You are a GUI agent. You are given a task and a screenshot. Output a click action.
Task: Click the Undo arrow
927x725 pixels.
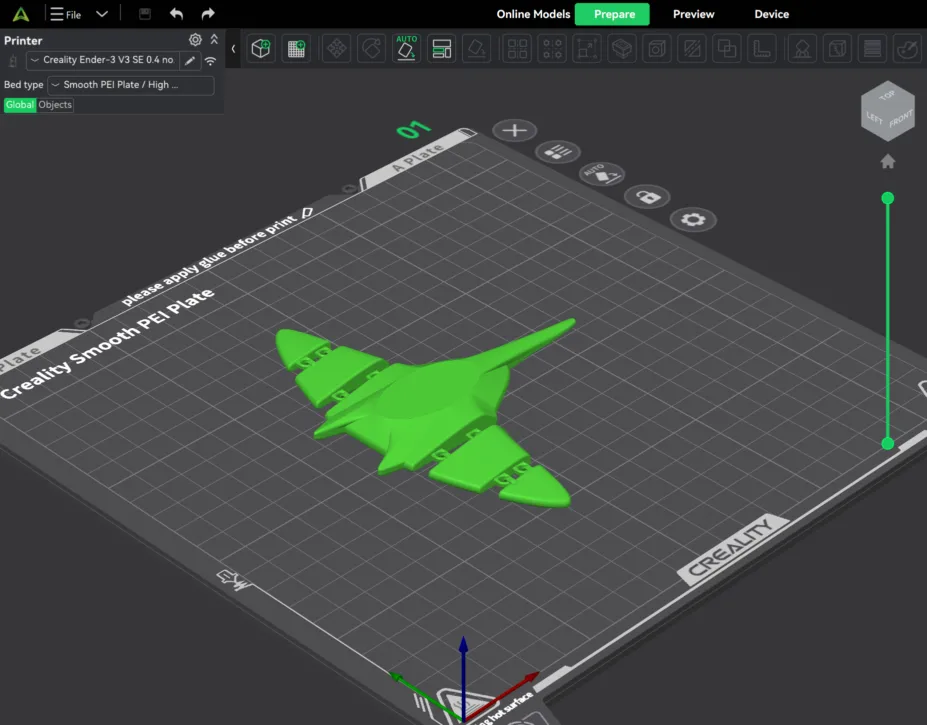pyautogui.click(x=176, y=14)
